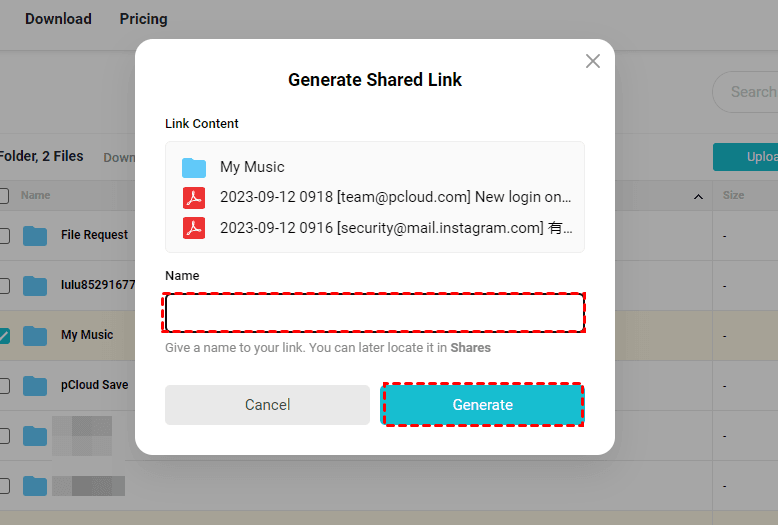Click the Generate button
778x525 pixels.
[x=483, y=405]
